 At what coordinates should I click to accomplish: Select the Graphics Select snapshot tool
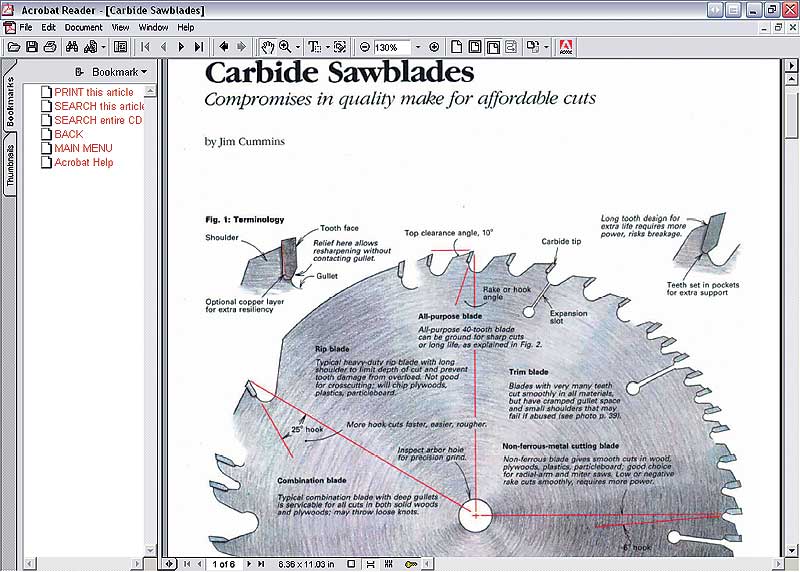(x=340, y=47)
